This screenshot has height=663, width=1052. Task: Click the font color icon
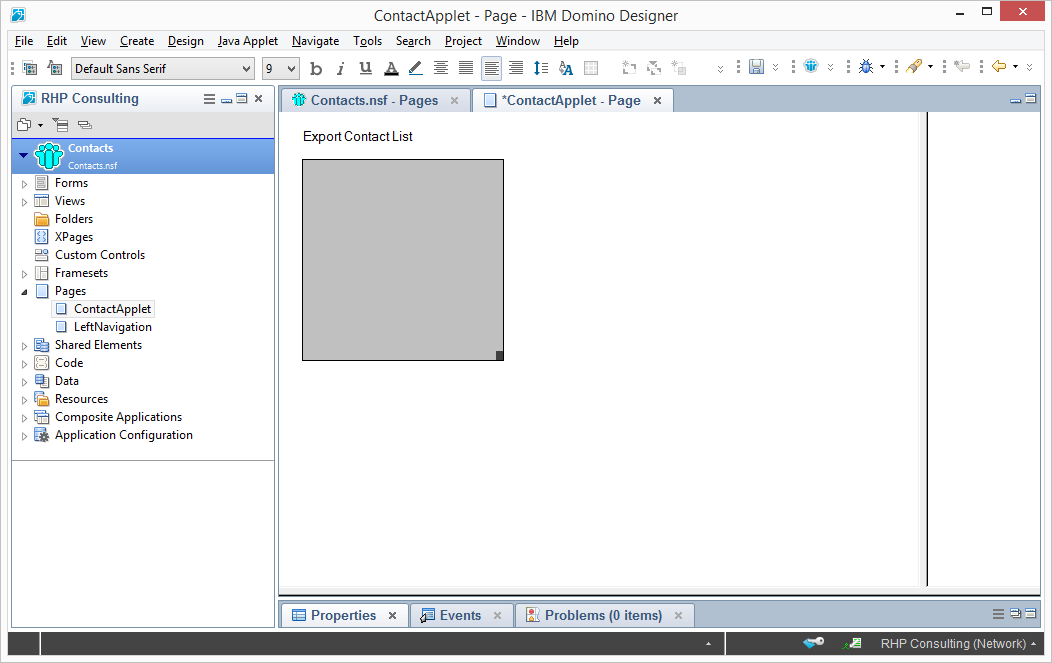(391, 68)
